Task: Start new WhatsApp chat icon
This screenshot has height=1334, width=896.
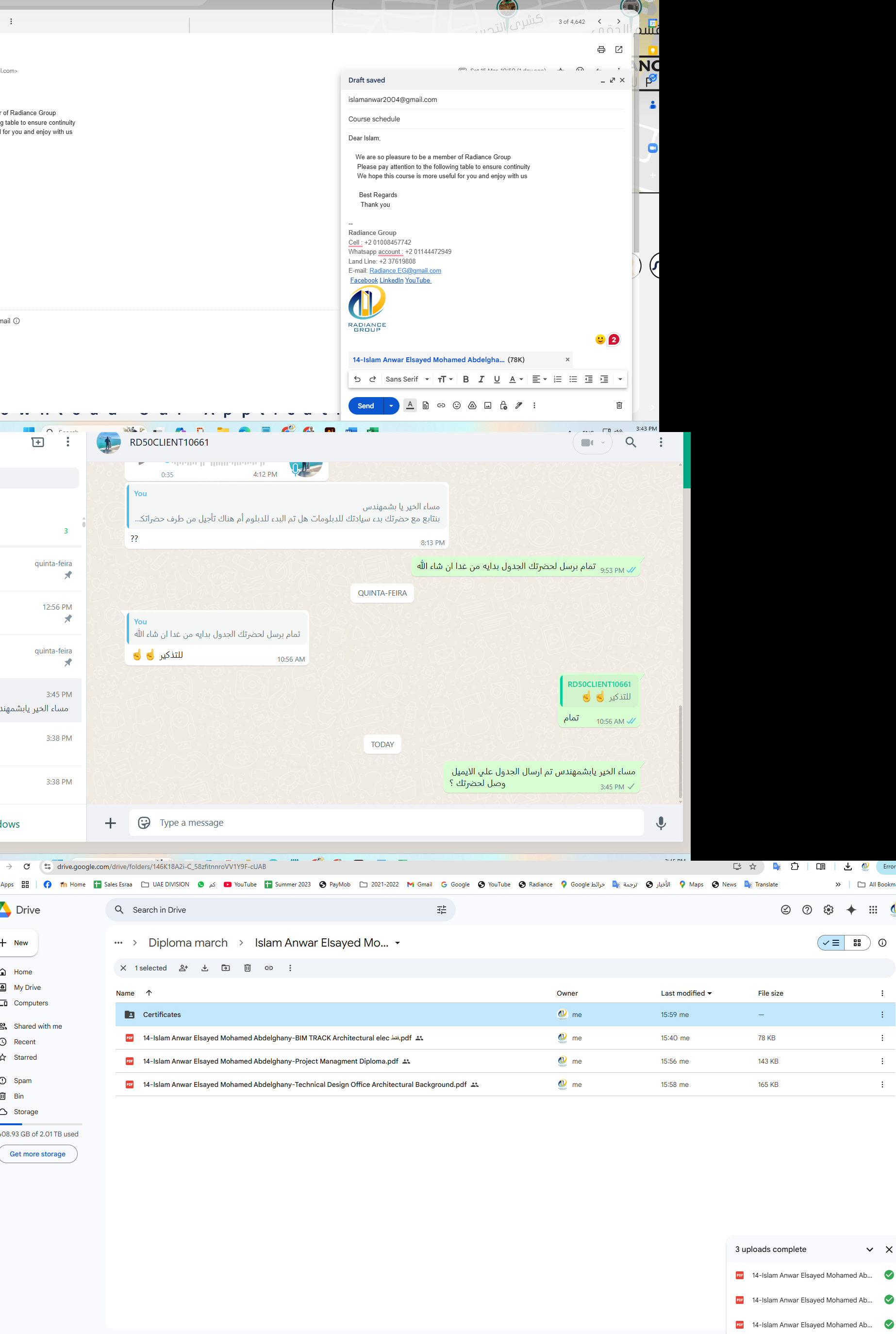Action: (38, 442)
